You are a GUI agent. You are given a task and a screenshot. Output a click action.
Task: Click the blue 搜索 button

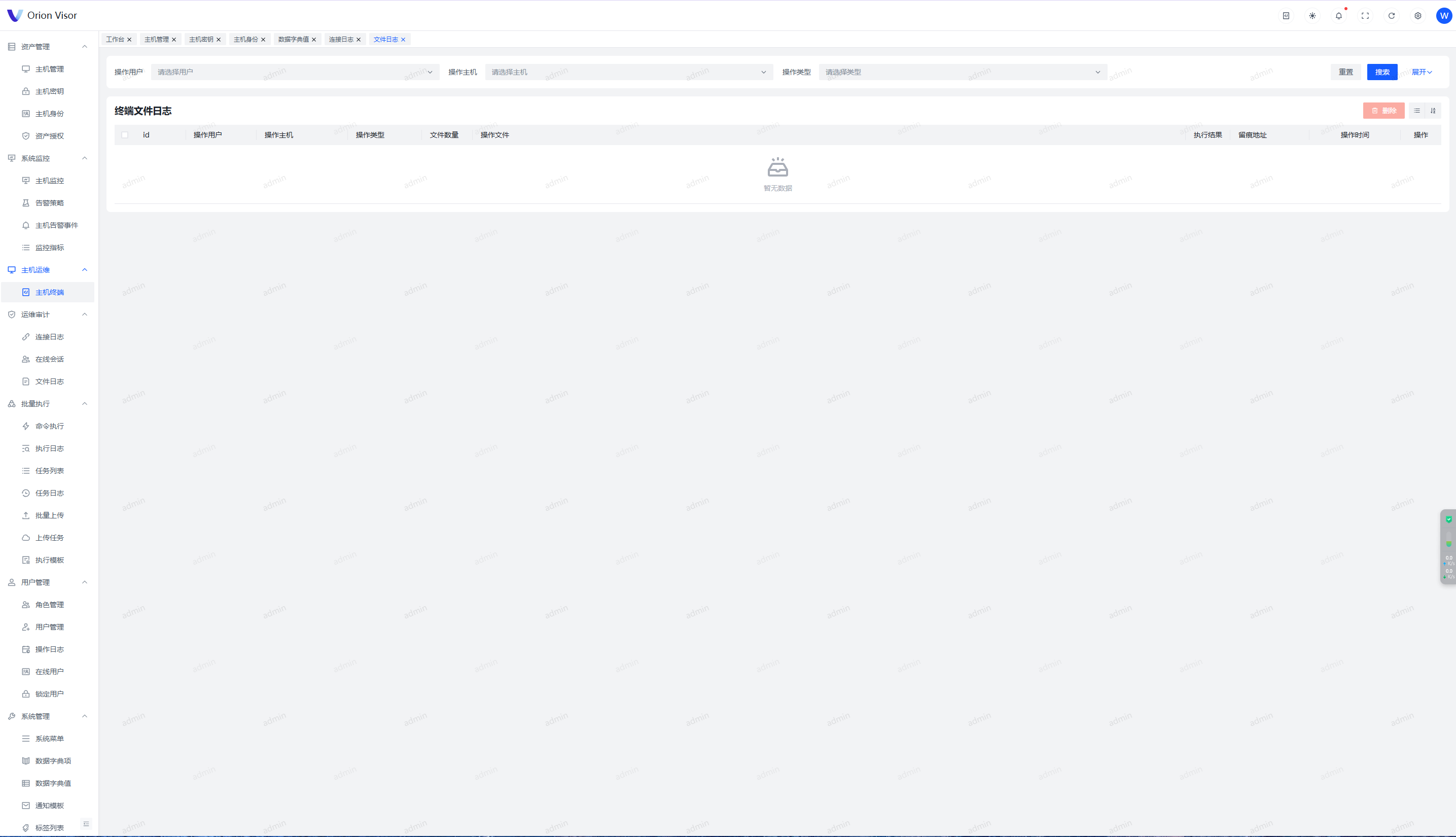pos(1382,72)
